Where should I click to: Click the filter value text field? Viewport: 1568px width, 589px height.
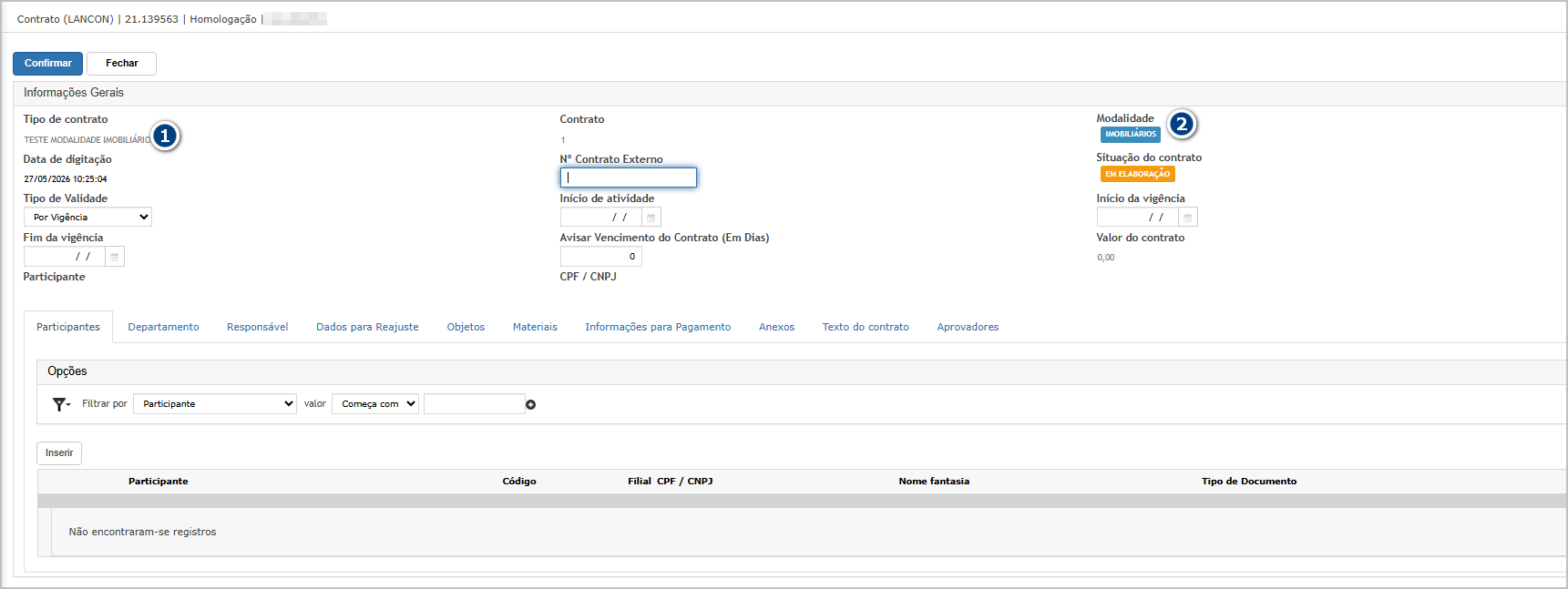475,404
